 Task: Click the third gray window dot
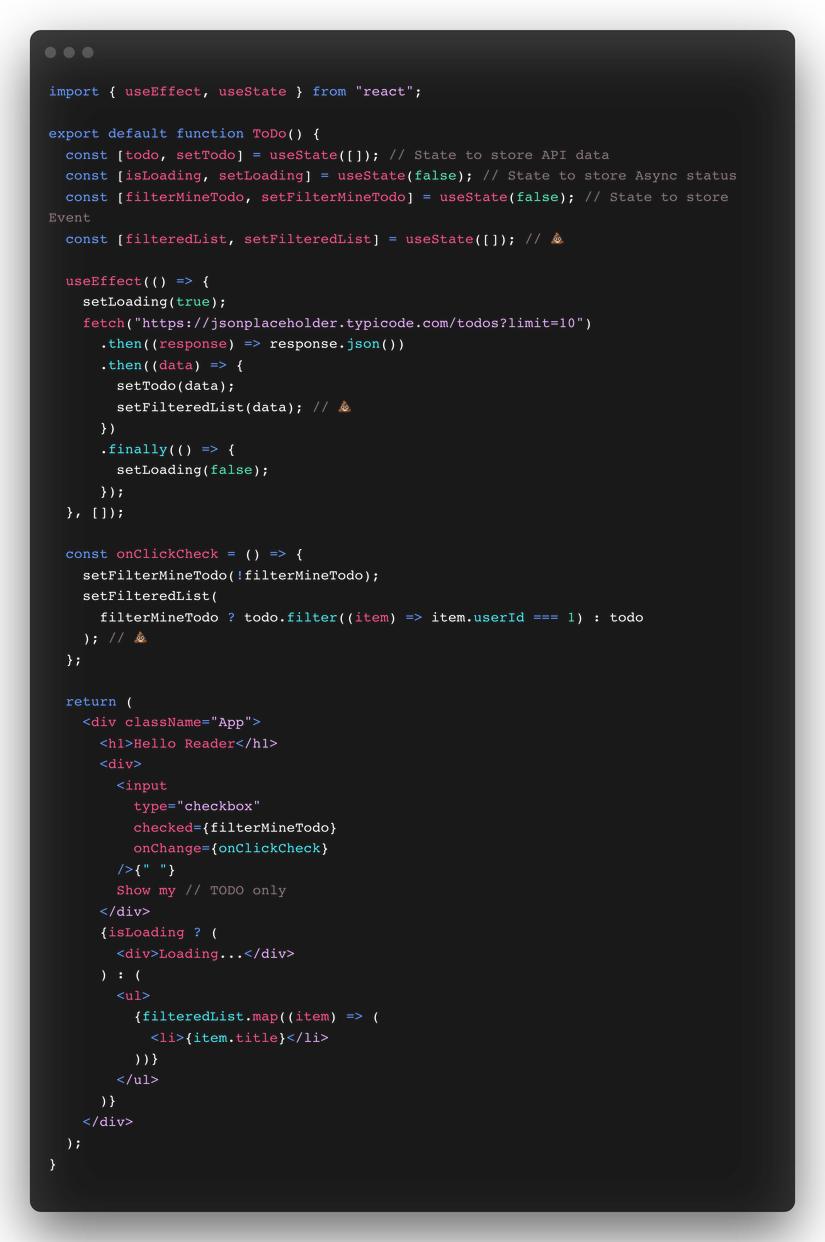coord(88,52)
